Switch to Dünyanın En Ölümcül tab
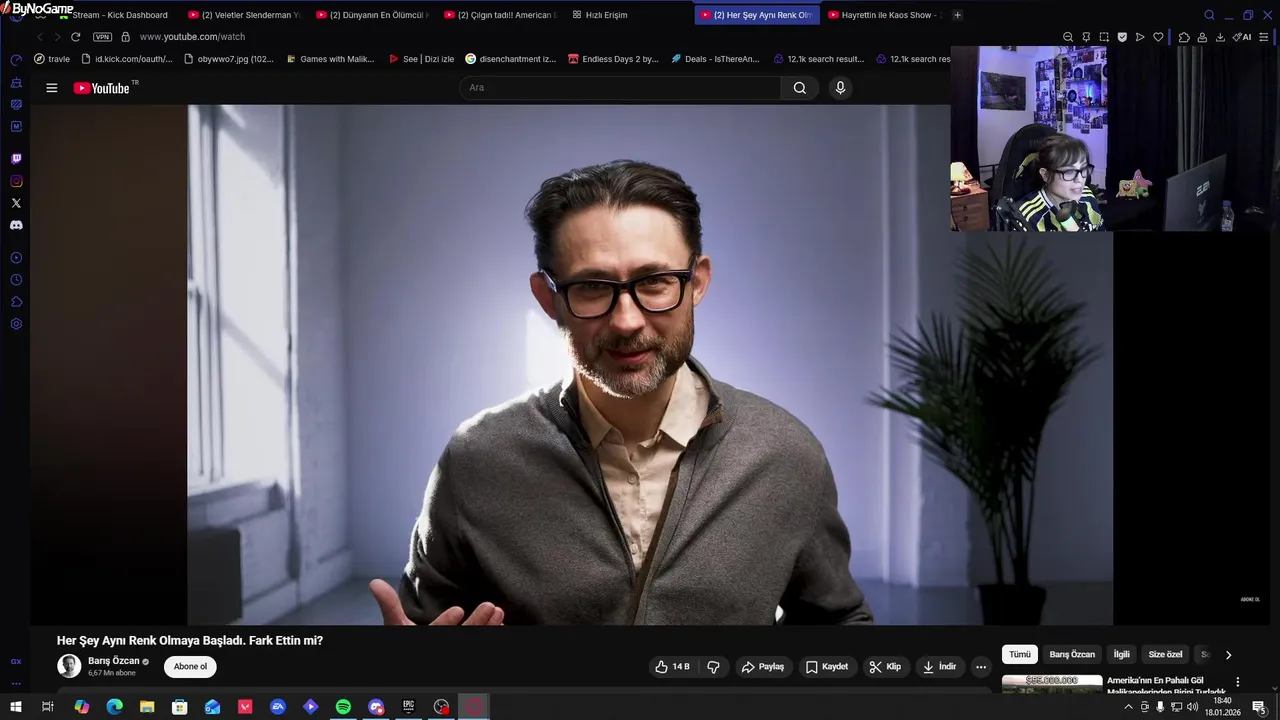The height and width of the screenshot is (720, 1280). [372, 15]
